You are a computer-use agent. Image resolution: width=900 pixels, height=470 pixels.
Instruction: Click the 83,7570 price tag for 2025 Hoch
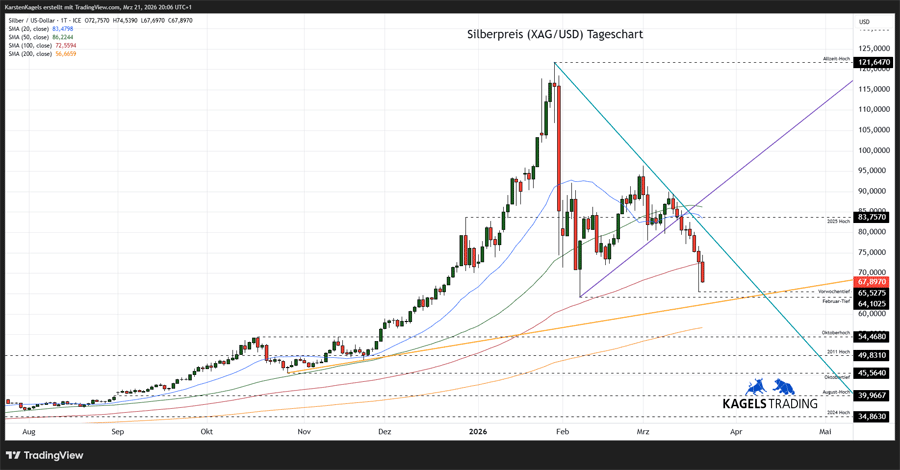point(873,217)
